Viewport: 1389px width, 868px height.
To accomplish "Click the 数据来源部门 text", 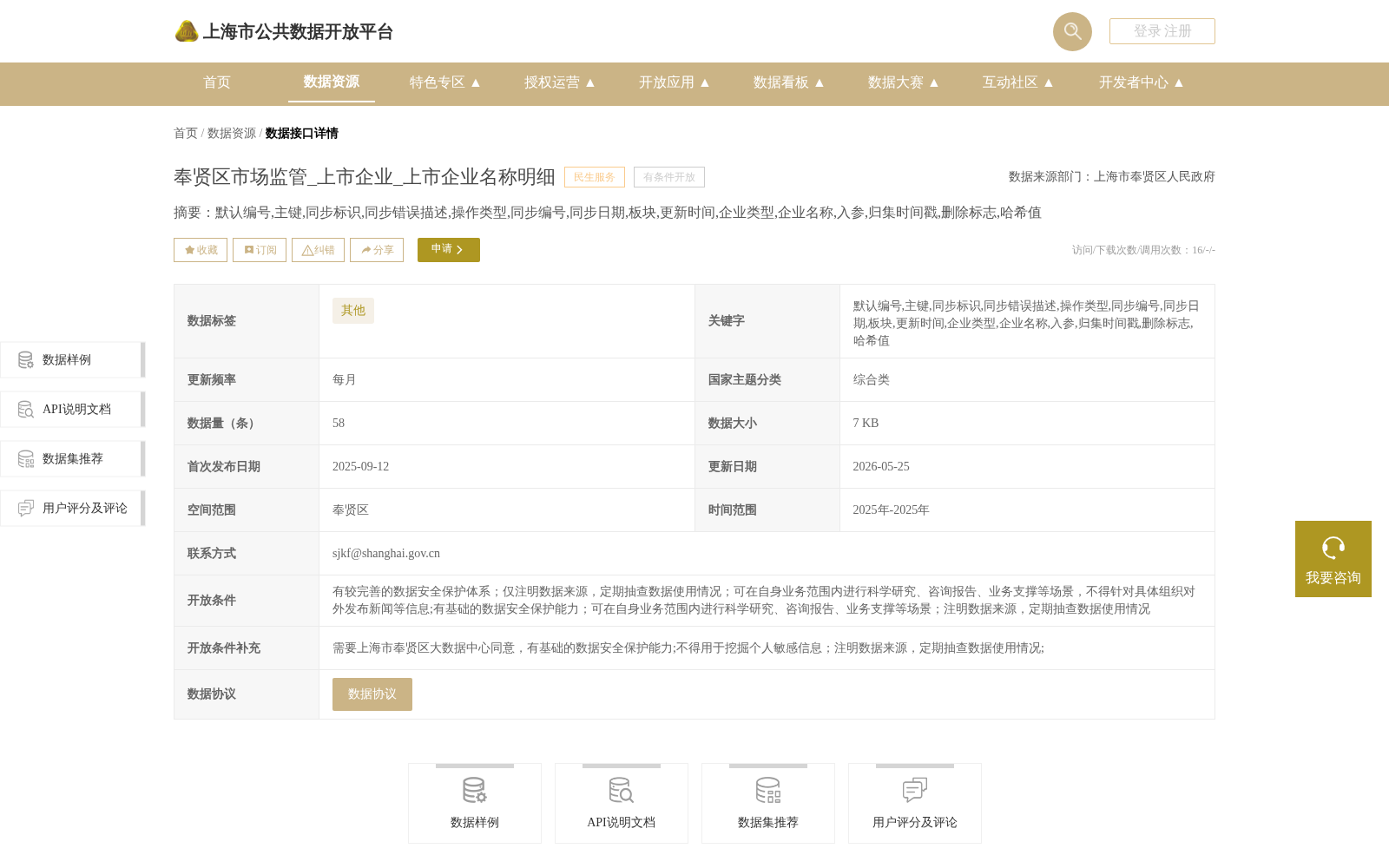I will click(x=1112, y=177).
